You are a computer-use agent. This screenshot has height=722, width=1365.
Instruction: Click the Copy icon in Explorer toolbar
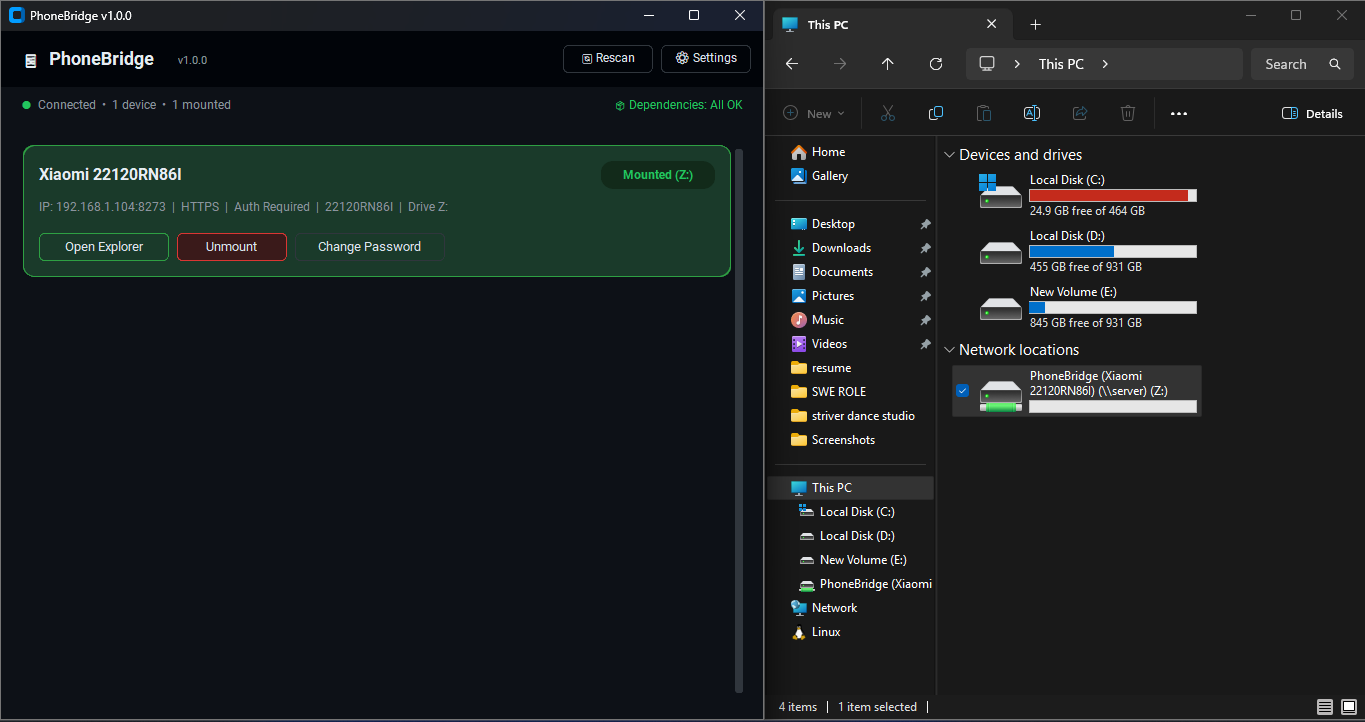click(935, 113)
